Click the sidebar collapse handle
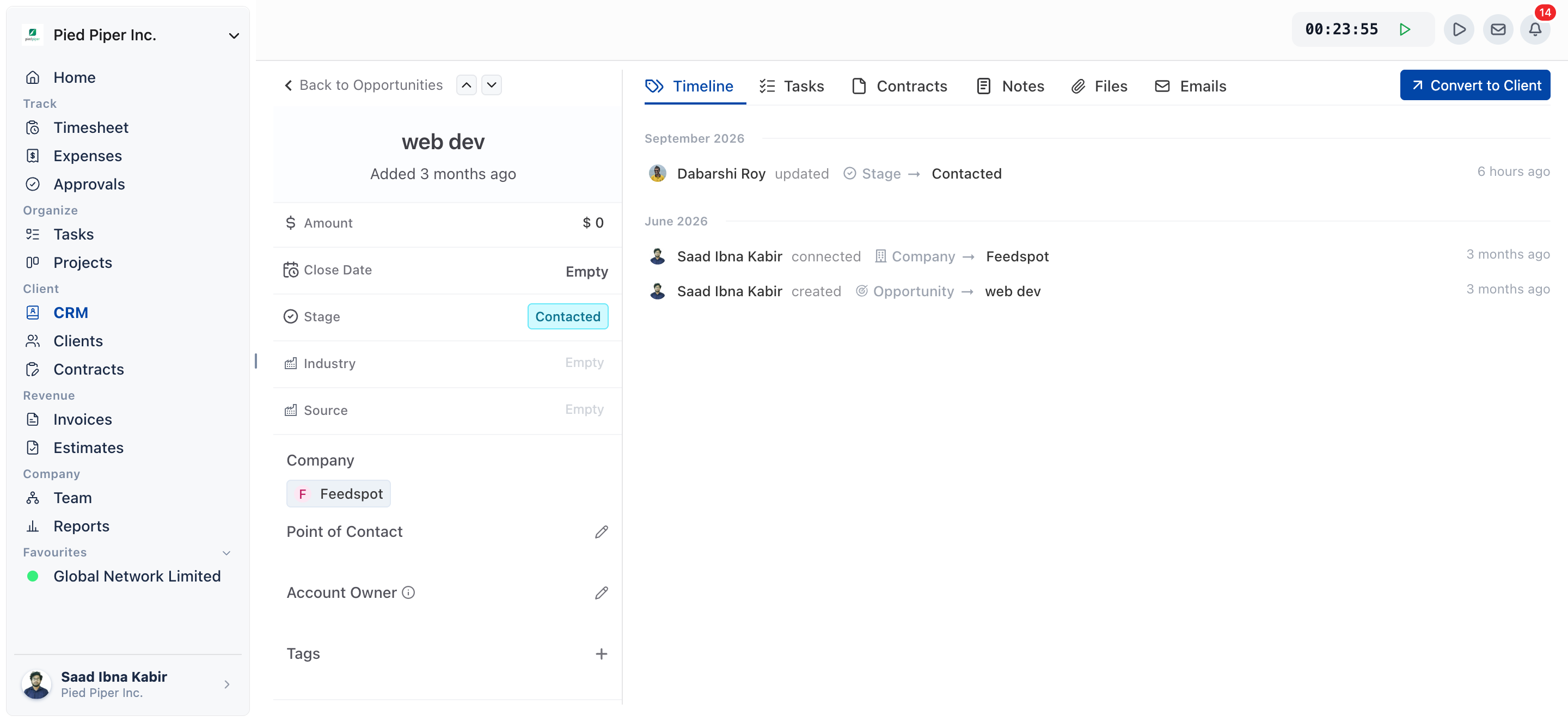Viewport: 1568px width, 722px height. pyautogui.click(x=256, y=361)
